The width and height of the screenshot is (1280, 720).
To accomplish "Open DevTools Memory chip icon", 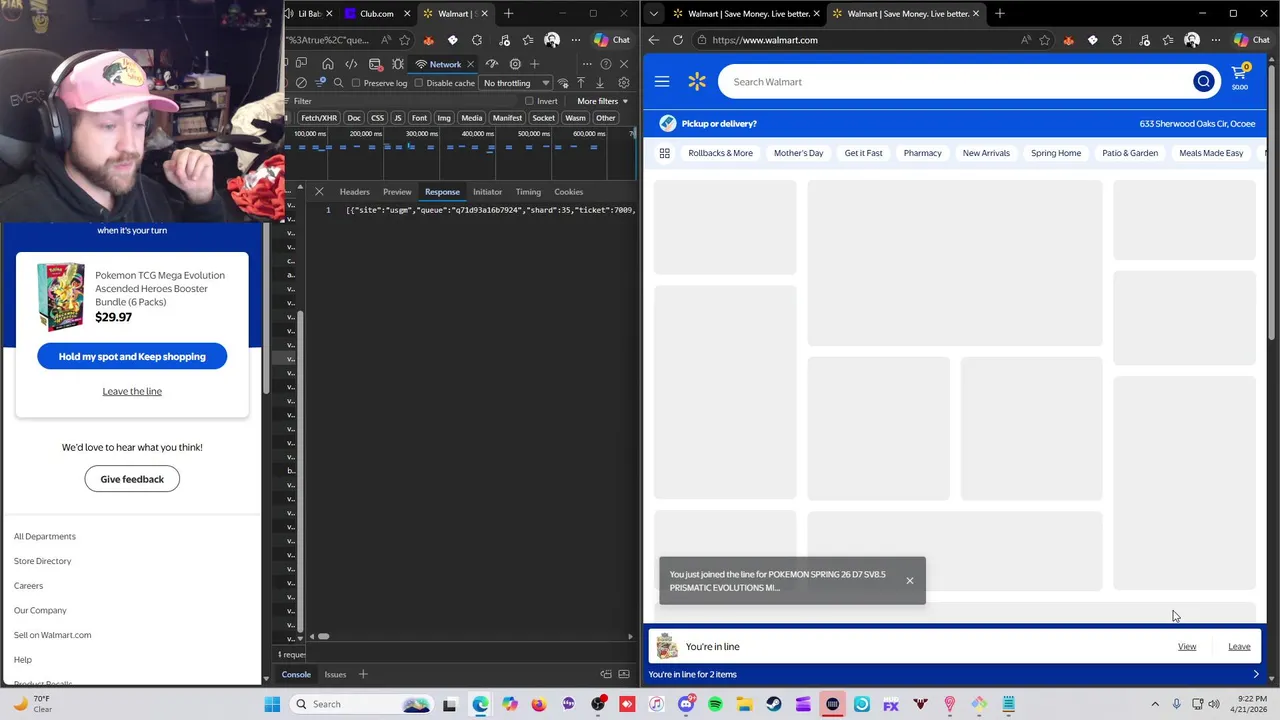I will click(x=515, y=64).
